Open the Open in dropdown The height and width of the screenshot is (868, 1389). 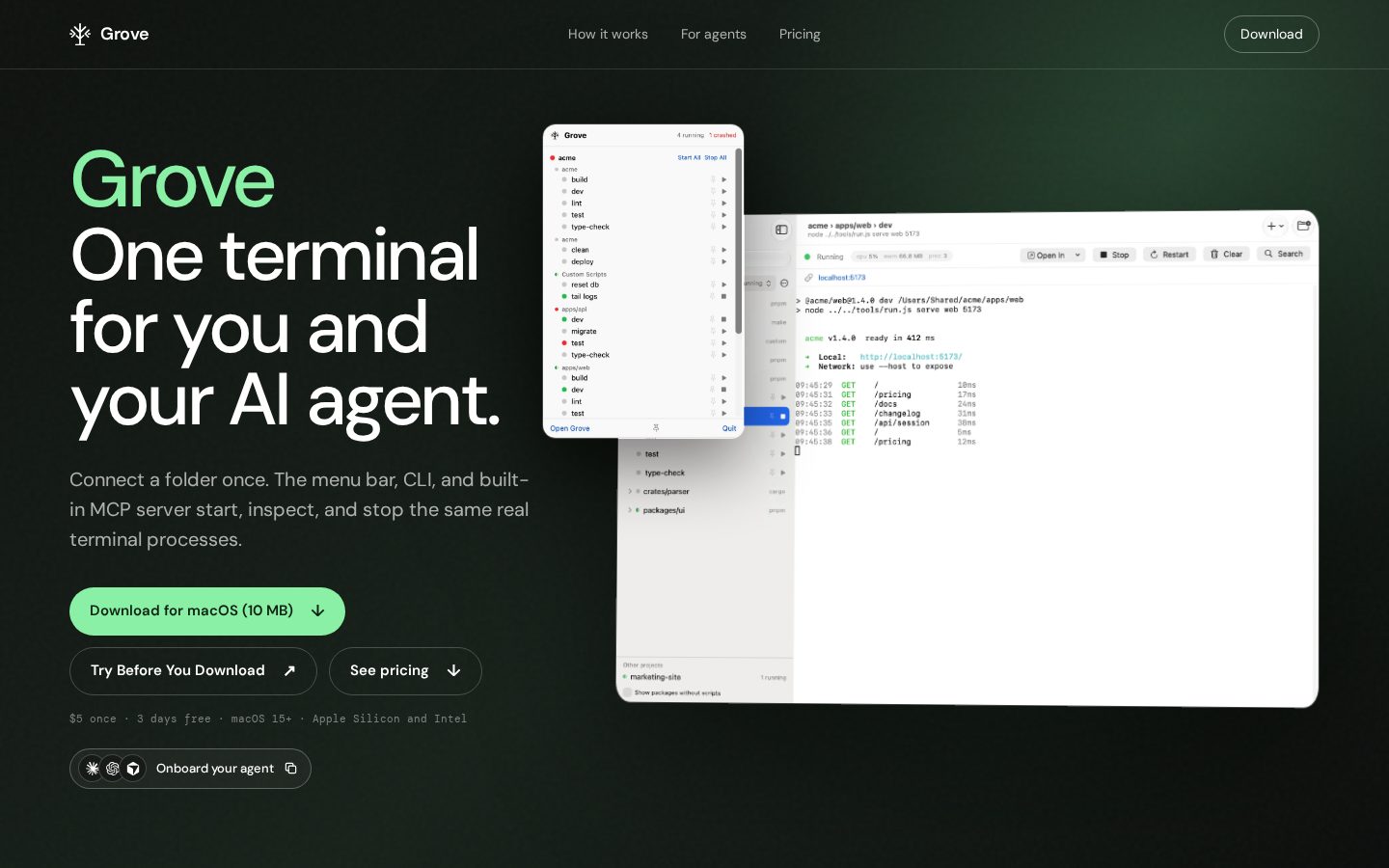coord(1052,255)
